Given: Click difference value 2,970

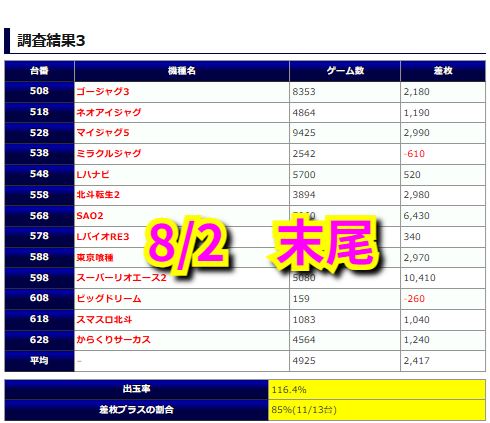Looking at the screenshot, I should pos(417,258).
